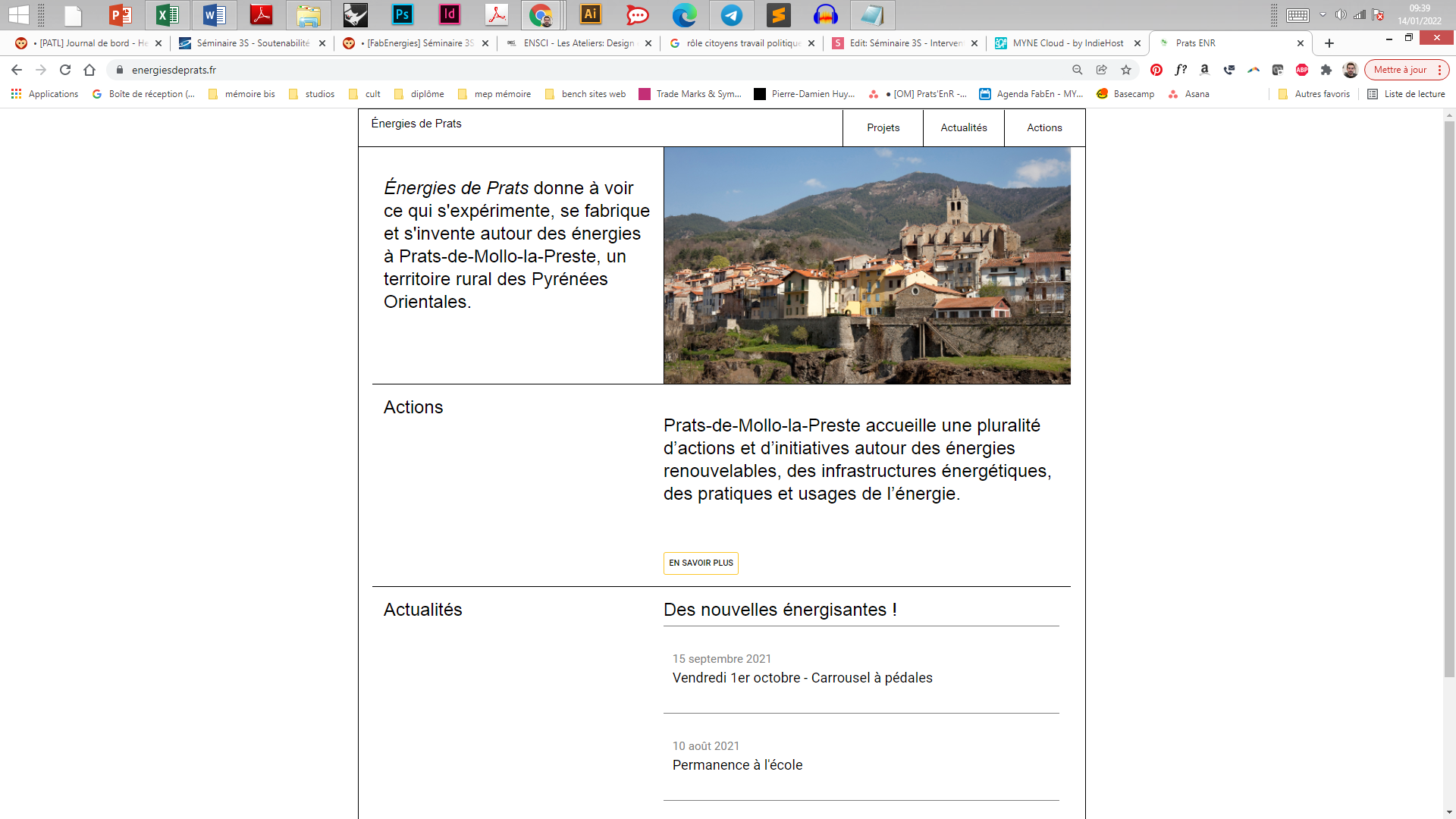Click the WhatFont f? extension icon
Screen dimensions: 1456x819
pyautogui.click(x=1181, y=70)
